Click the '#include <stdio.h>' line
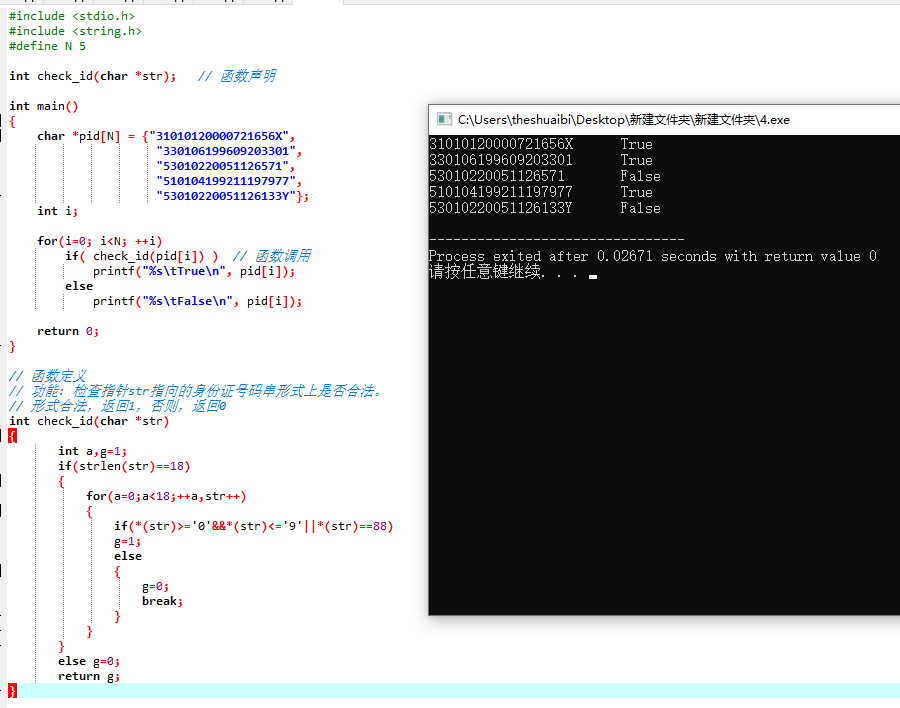 pyautogui.click(x=72, y=16)
